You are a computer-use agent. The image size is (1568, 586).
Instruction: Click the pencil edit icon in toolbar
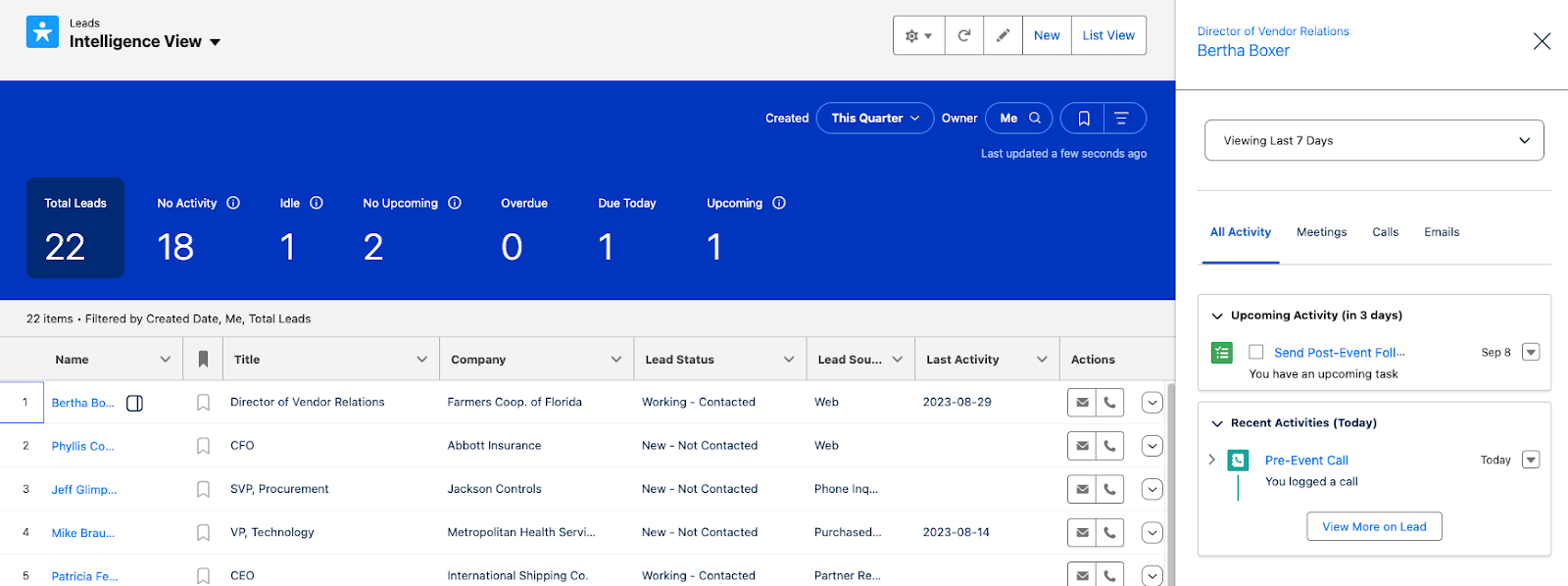(x=1003, y=35)
